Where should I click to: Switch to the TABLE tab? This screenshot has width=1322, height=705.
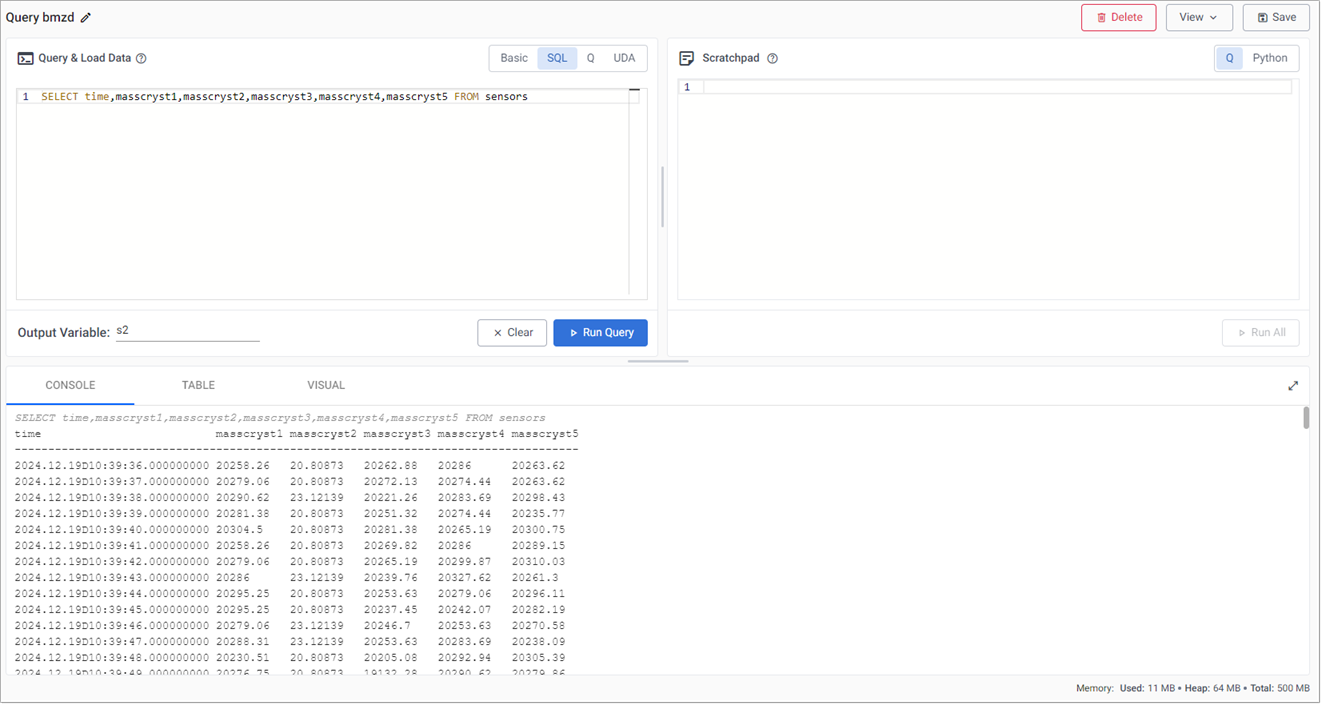(x=198, y=385)
